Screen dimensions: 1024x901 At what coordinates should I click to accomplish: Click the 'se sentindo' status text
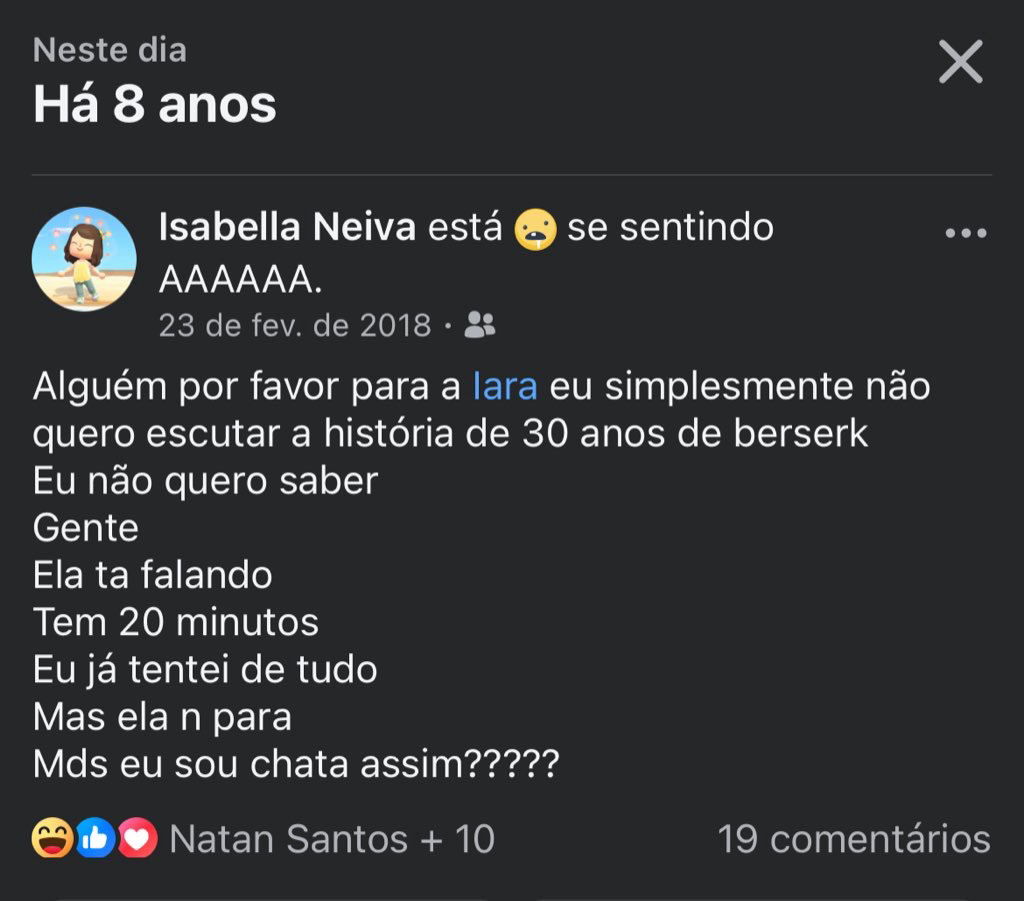tap(670, 228)
